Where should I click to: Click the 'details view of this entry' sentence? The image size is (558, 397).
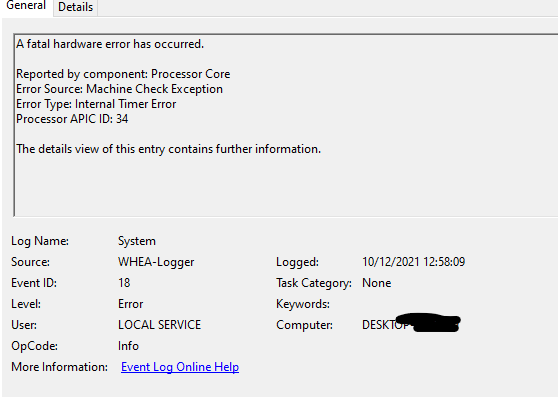(168, 149)
